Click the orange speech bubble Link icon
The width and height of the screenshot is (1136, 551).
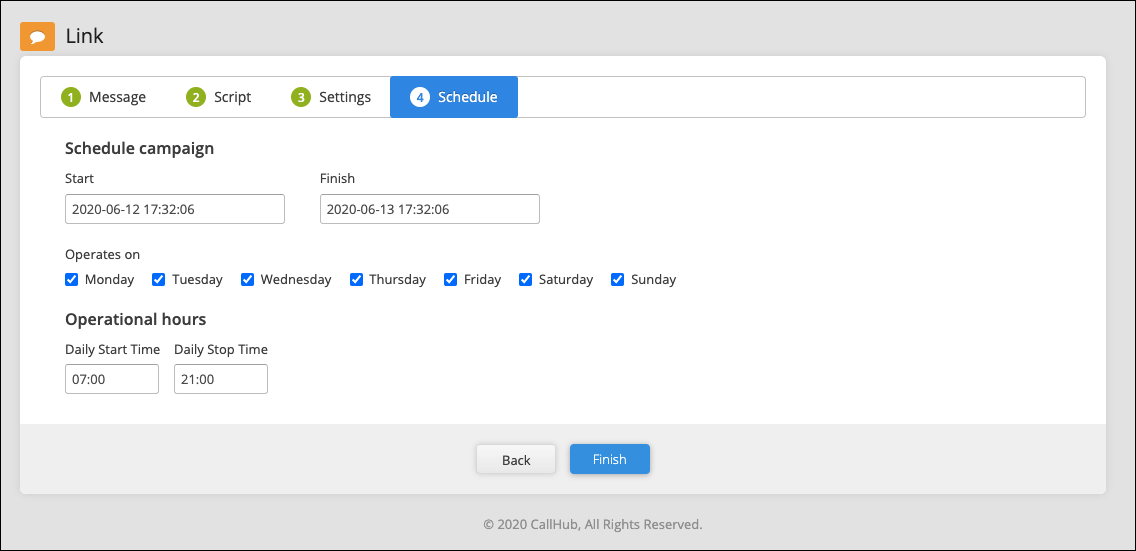(x=38, y=36)
